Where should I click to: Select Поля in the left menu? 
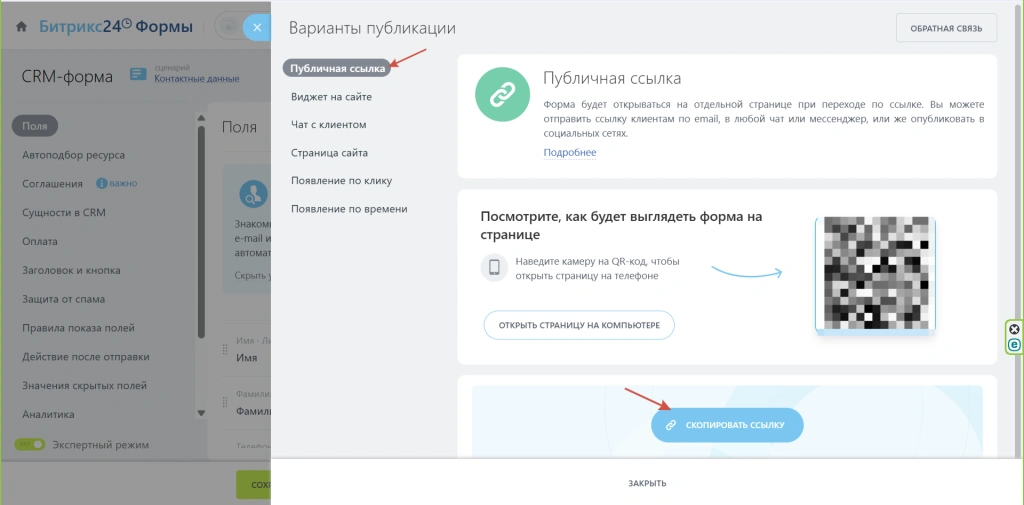coord(35,126)
